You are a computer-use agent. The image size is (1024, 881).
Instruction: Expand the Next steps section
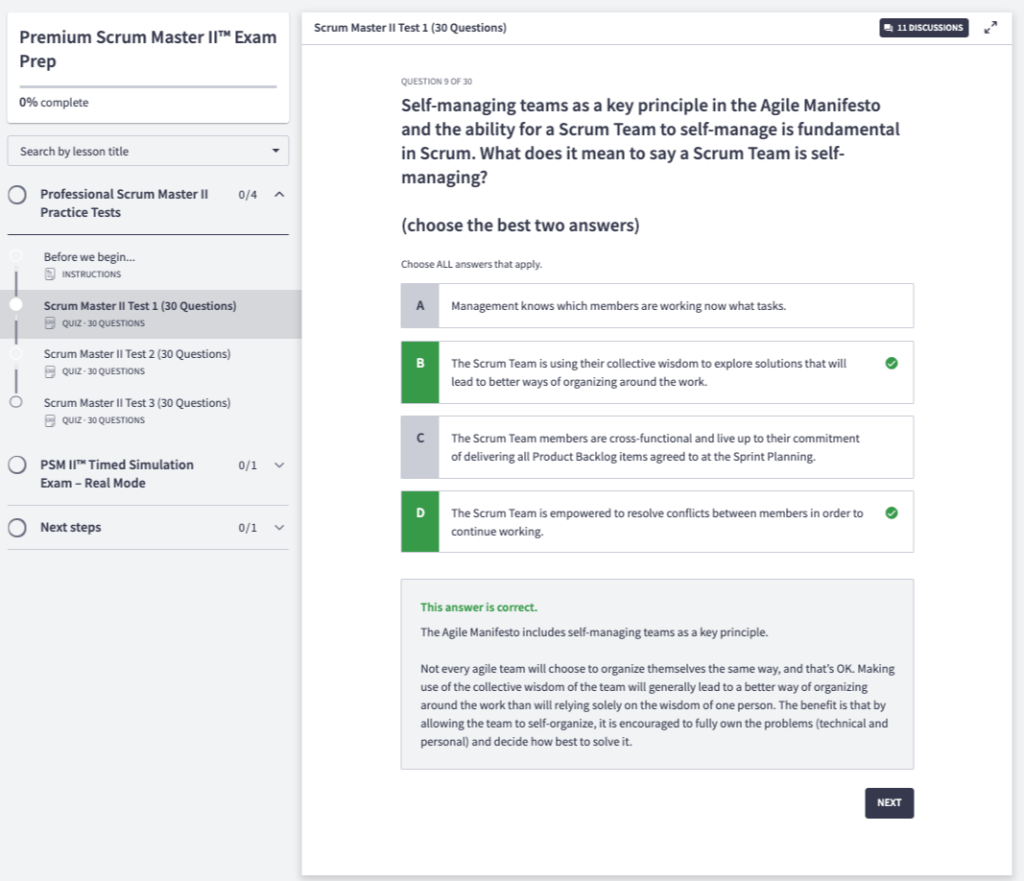pos(280,528)
